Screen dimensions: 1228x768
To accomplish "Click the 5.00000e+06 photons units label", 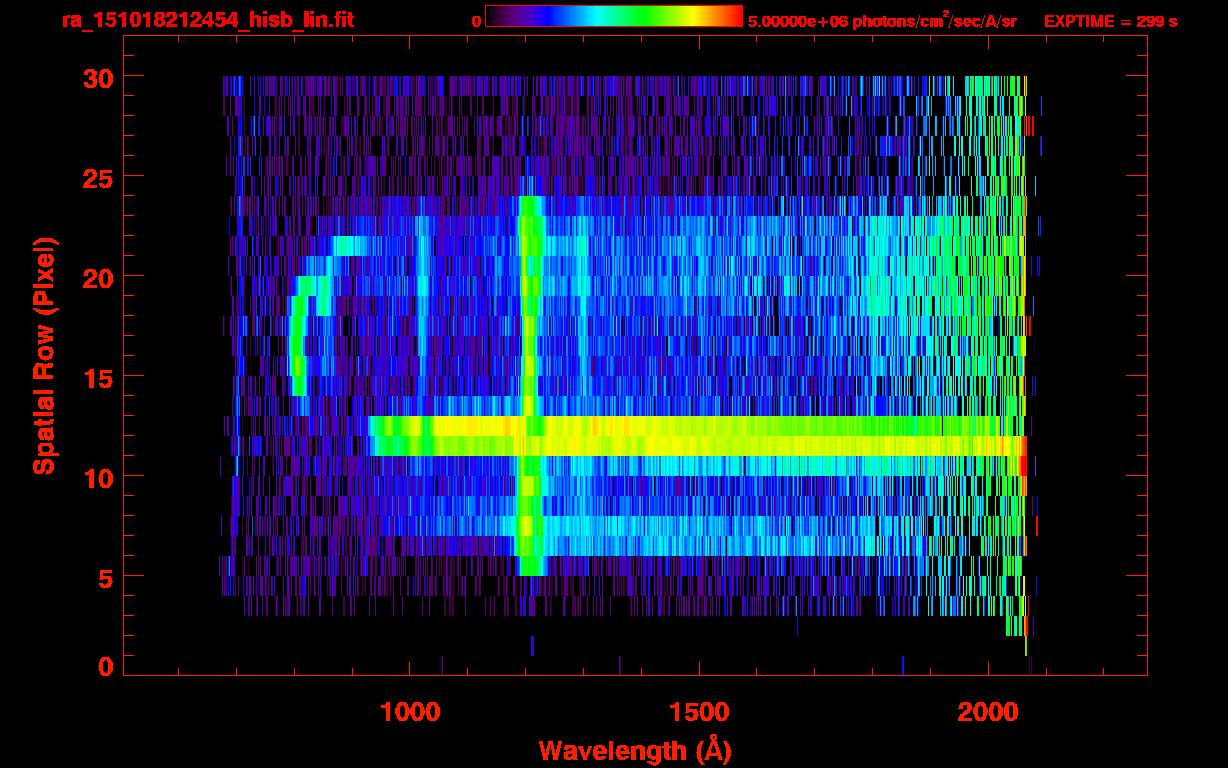I will click(x=882, y=21).
